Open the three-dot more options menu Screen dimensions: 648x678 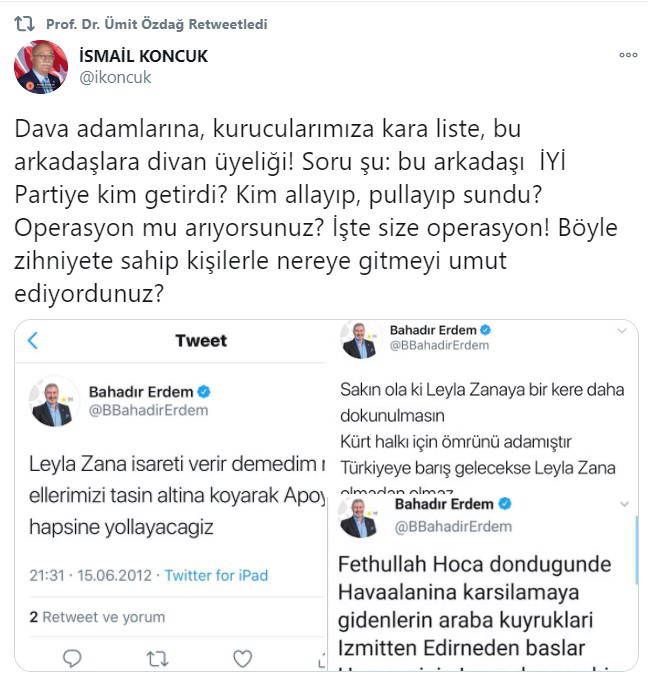click(628, 55)
